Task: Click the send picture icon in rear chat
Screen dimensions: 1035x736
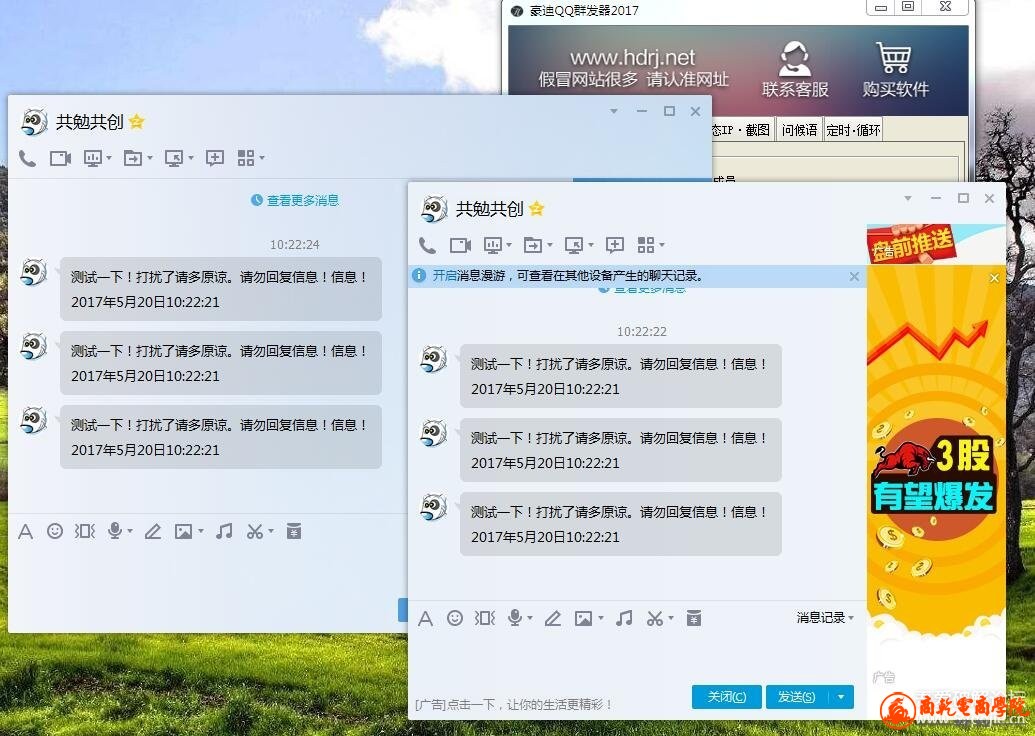Action: (x=183, y=532)
